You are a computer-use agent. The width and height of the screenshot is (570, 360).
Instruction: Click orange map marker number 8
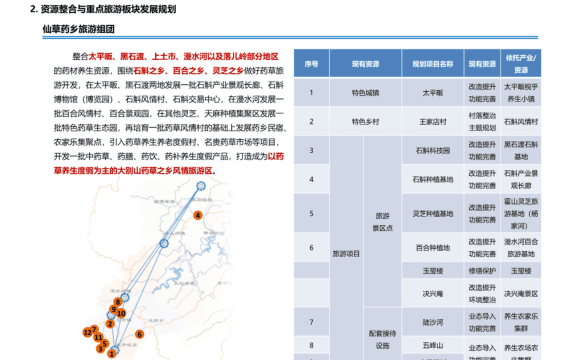tap(117, 302)
